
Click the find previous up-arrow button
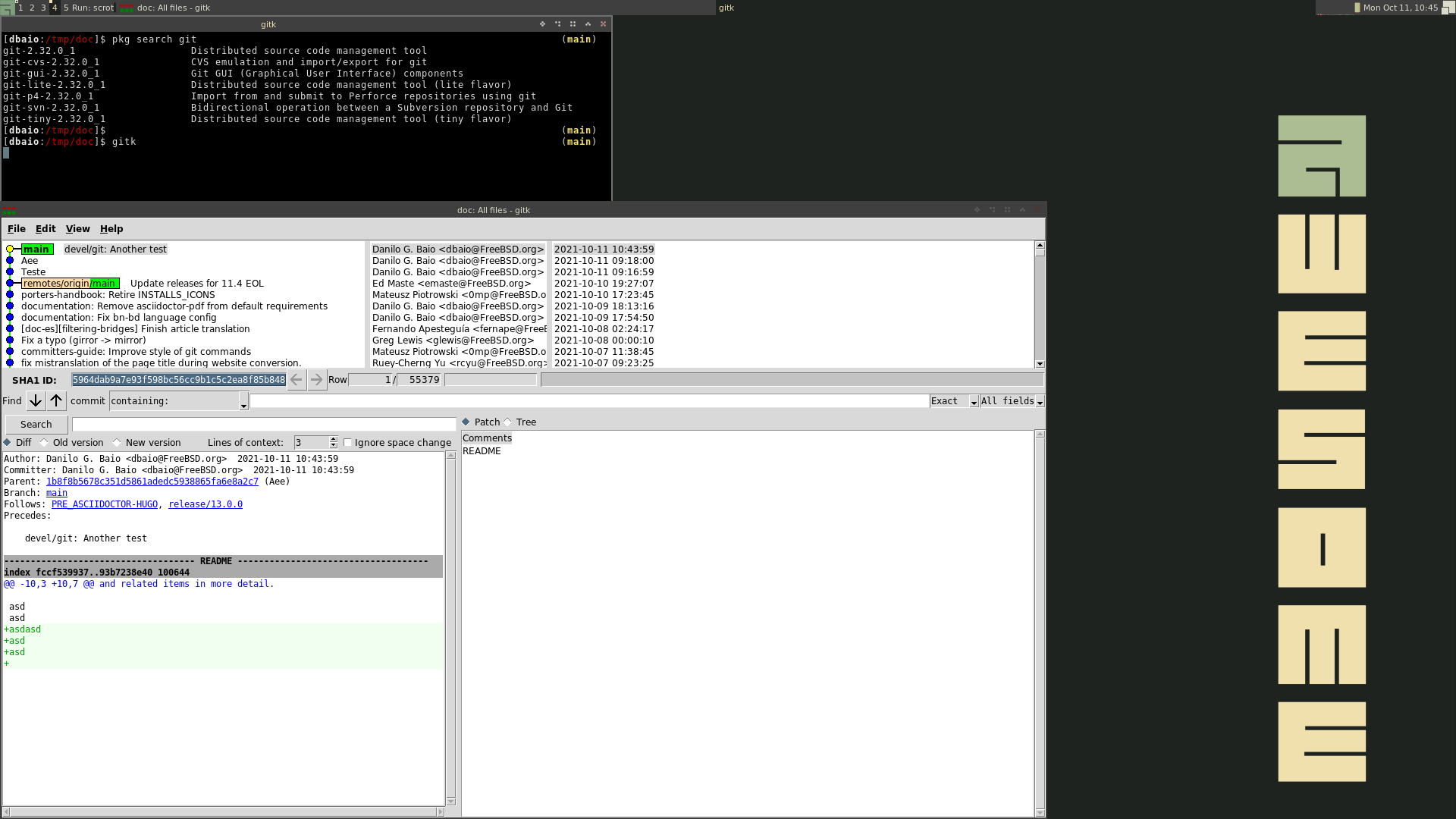57,401
